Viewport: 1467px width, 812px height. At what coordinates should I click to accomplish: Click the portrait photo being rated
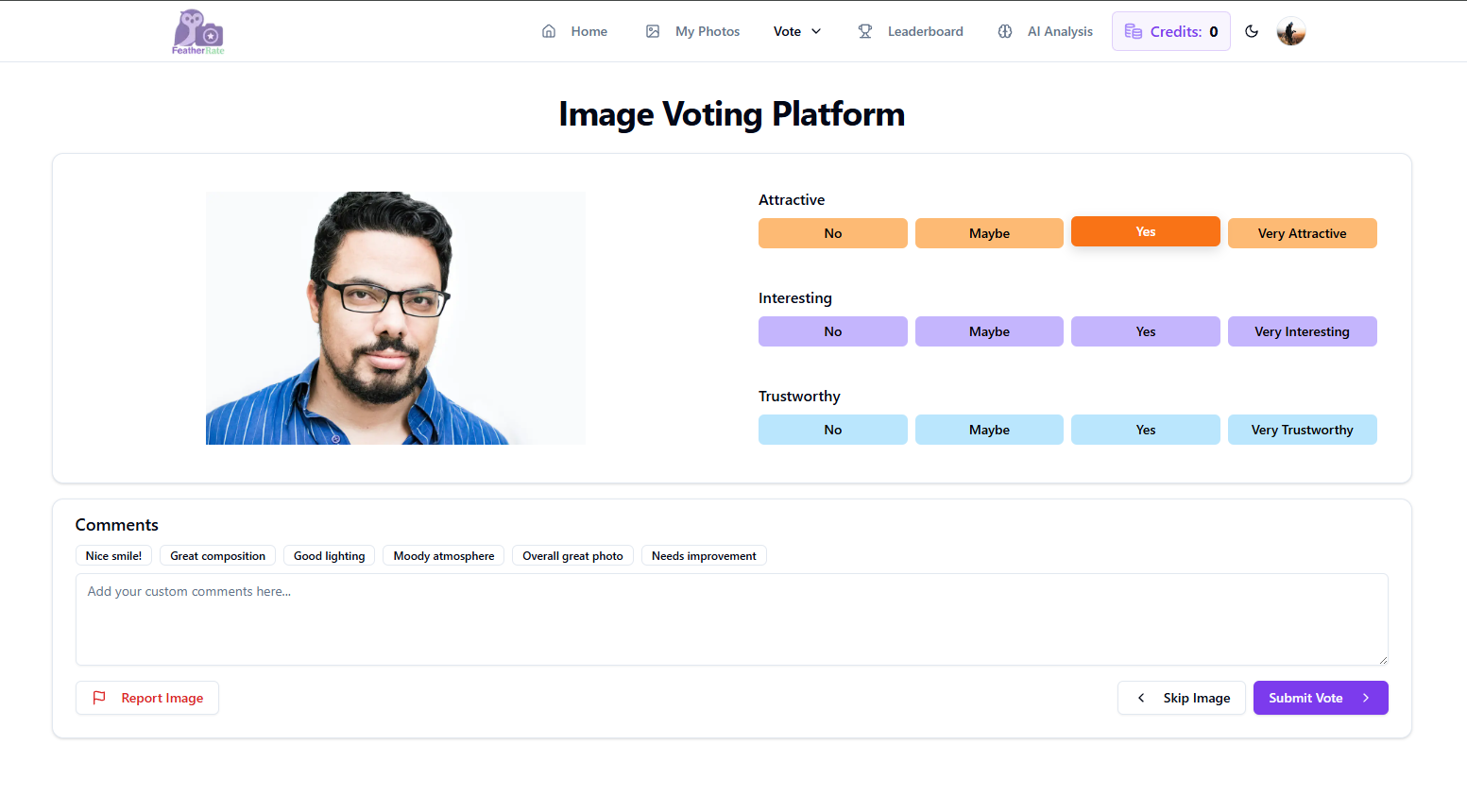(x=396, y=318)
